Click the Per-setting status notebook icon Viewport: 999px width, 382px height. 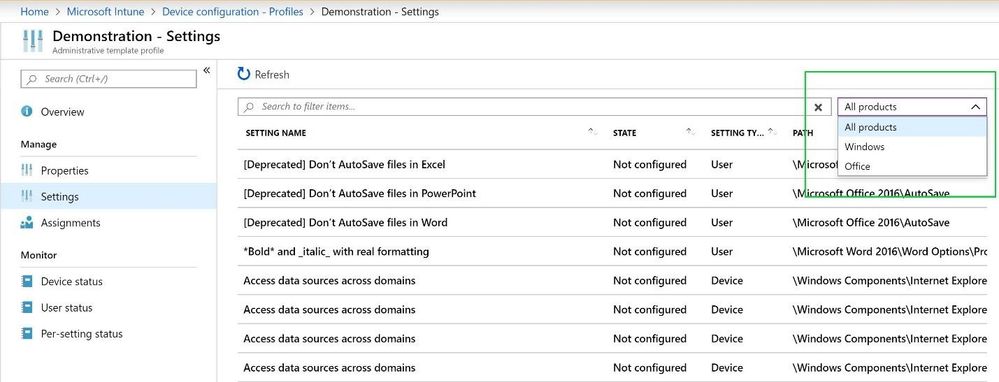click(x=27, y=334)
